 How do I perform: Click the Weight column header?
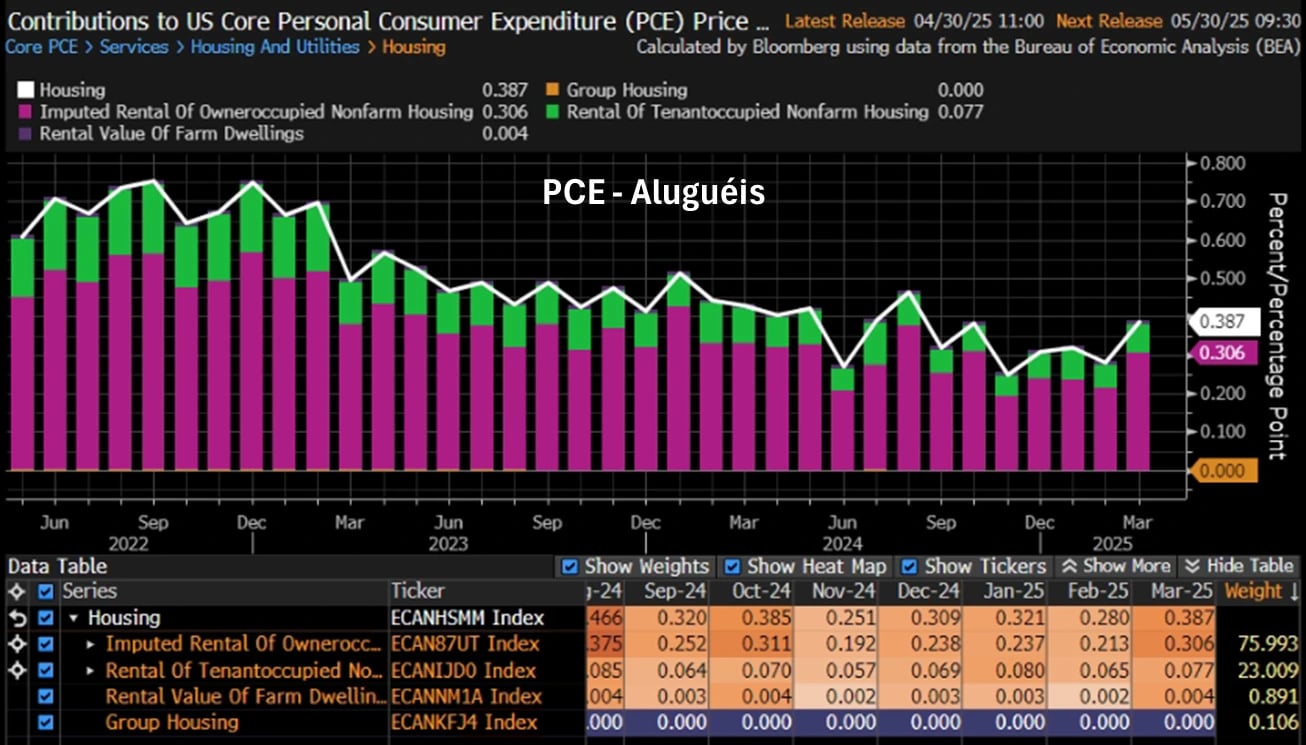[1253, 591]
